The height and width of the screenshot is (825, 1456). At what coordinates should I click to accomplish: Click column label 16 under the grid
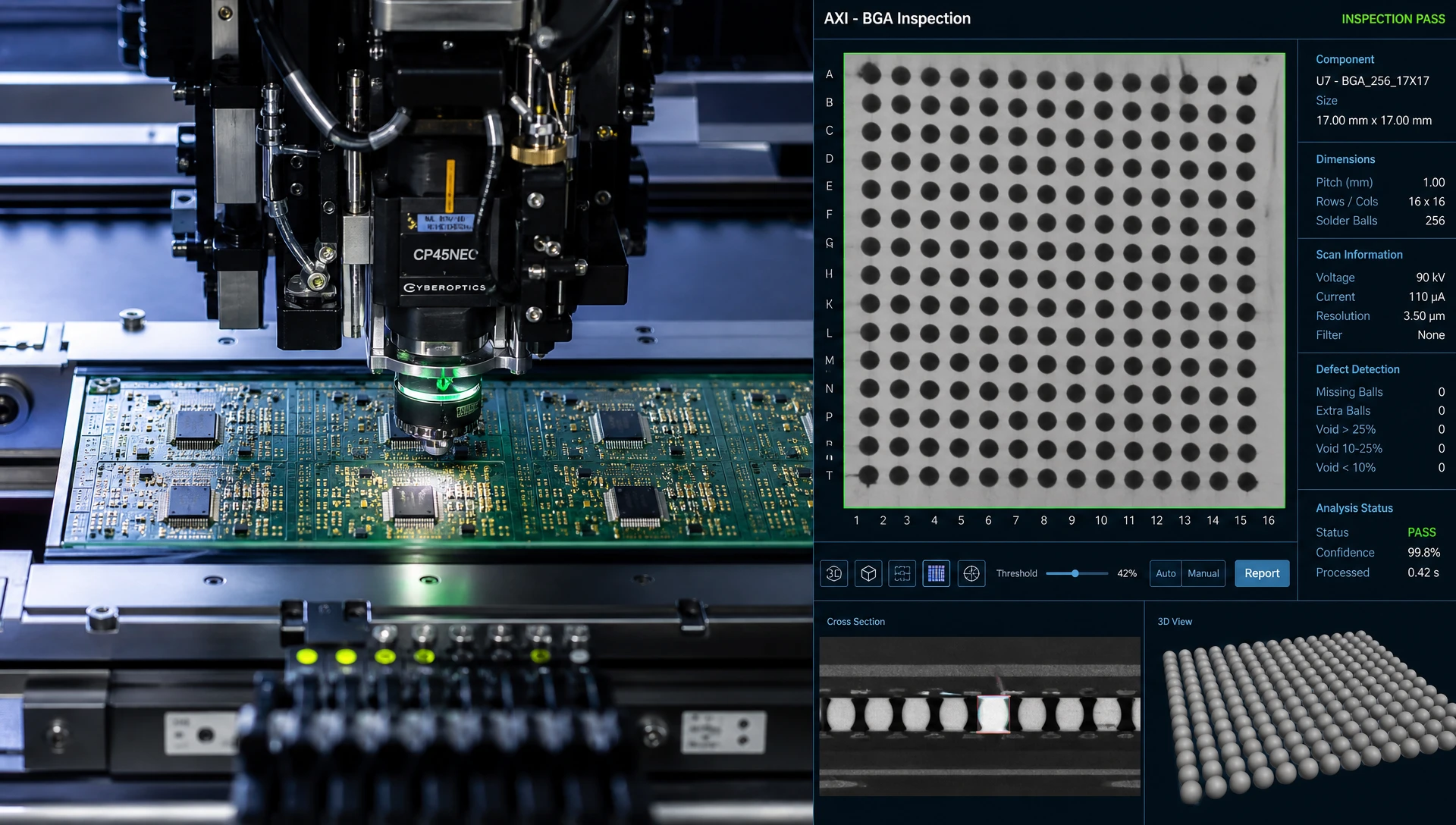pos(1268,520)
